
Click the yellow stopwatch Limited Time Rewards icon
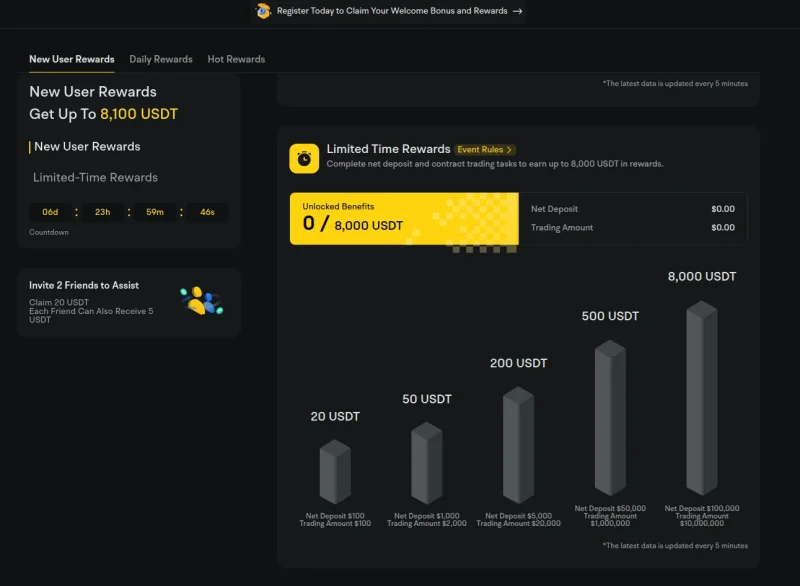tap(304, 158)
